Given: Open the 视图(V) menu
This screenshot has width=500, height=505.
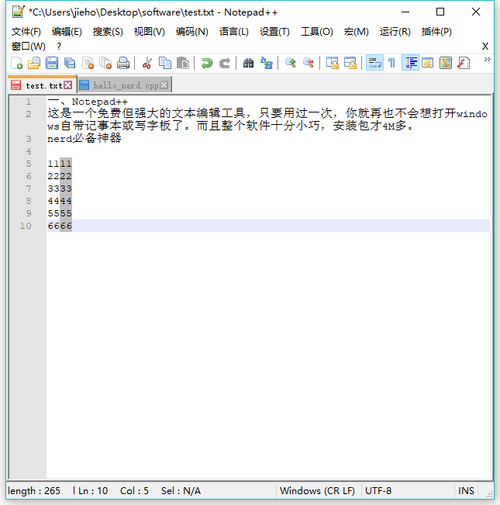Looking at the screenshot, I should click(x=149, y=32).
